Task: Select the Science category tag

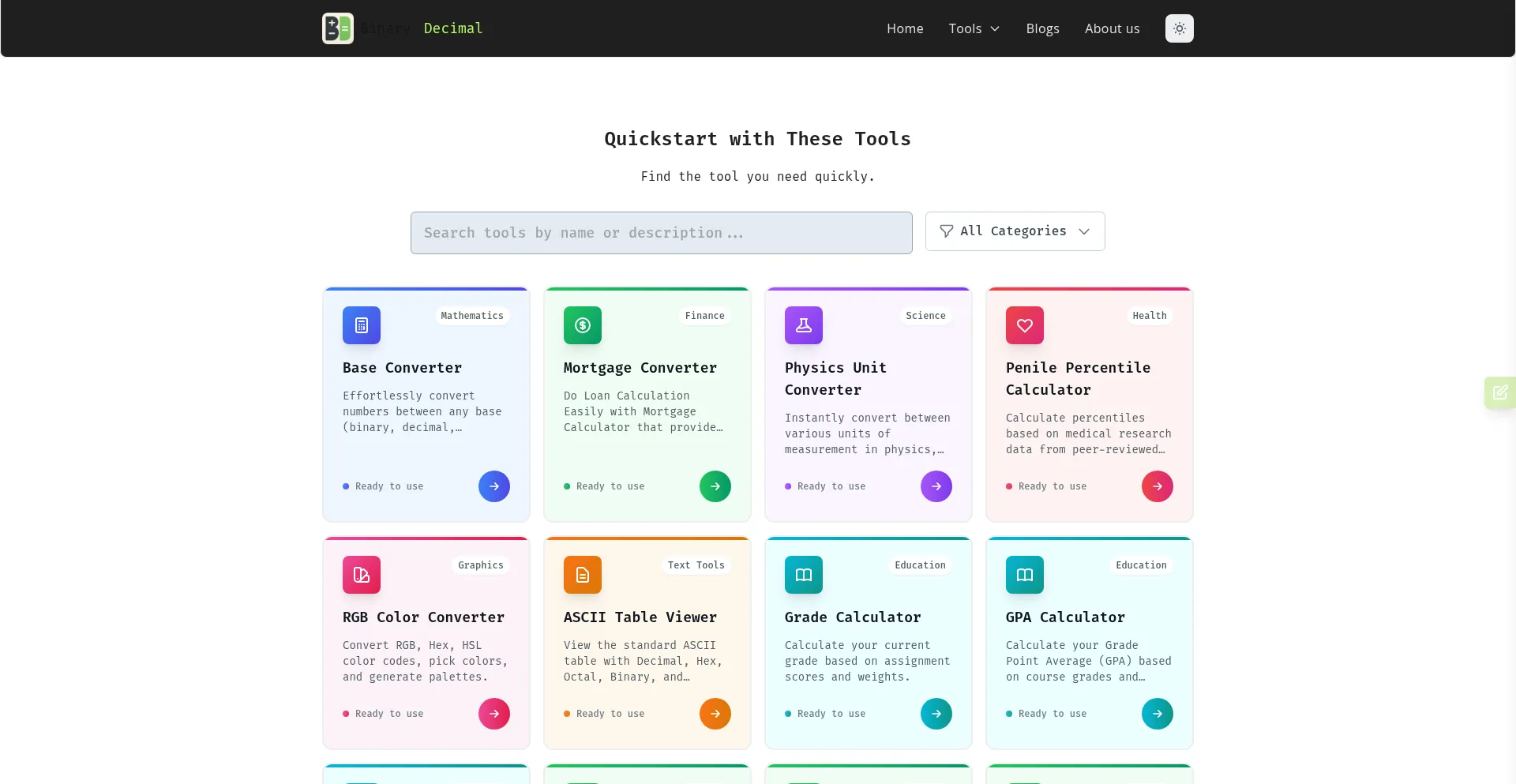Action: pyautogui.click(x=925, y=316)
